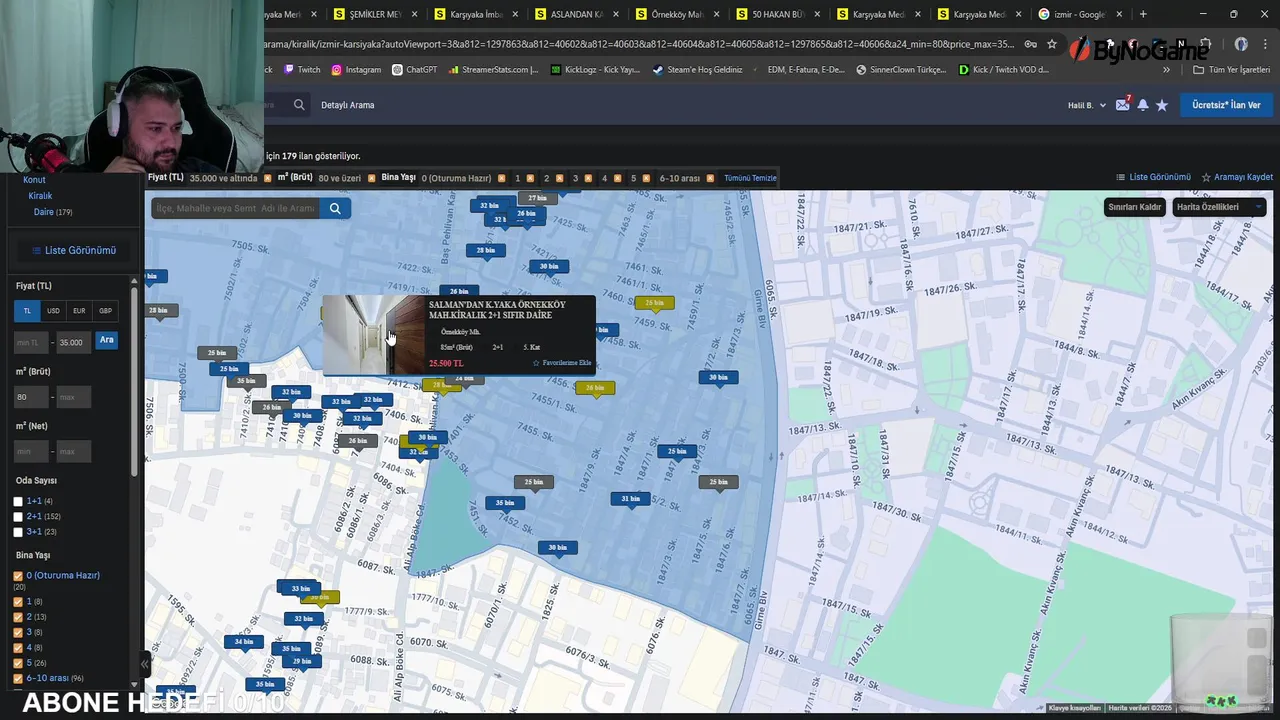Expand the Halil B. account menu
This screenshot has width=1280, height=720.
[1087, 105]
